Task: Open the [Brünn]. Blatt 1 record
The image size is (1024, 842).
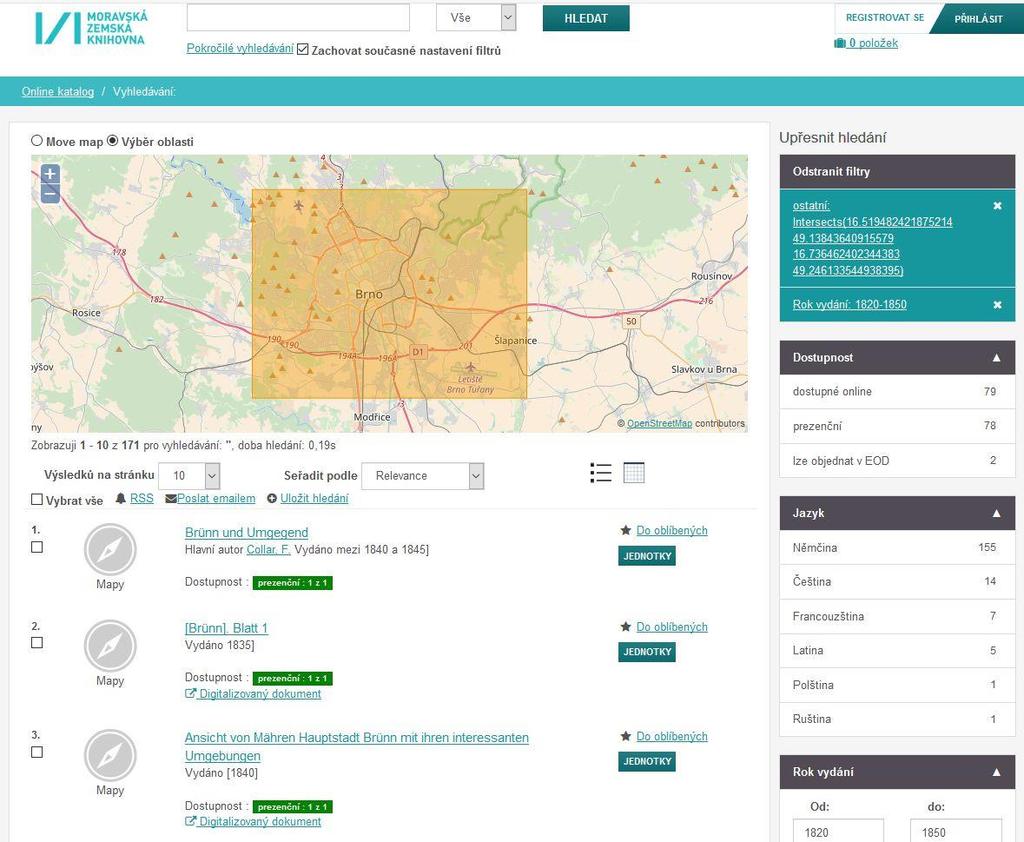Action: tap(226, 628)
